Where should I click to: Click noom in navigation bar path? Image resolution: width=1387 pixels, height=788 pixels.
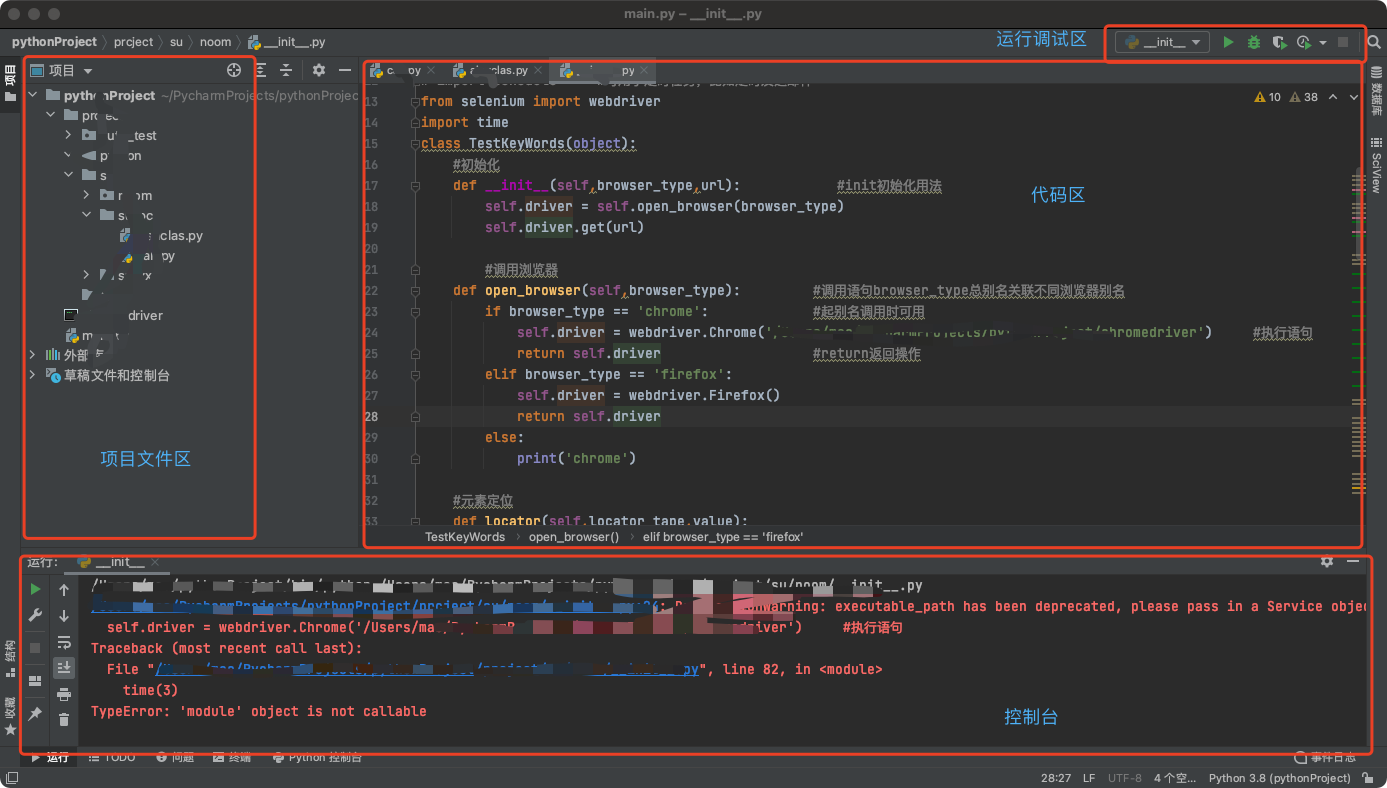[x=215, y=42]
